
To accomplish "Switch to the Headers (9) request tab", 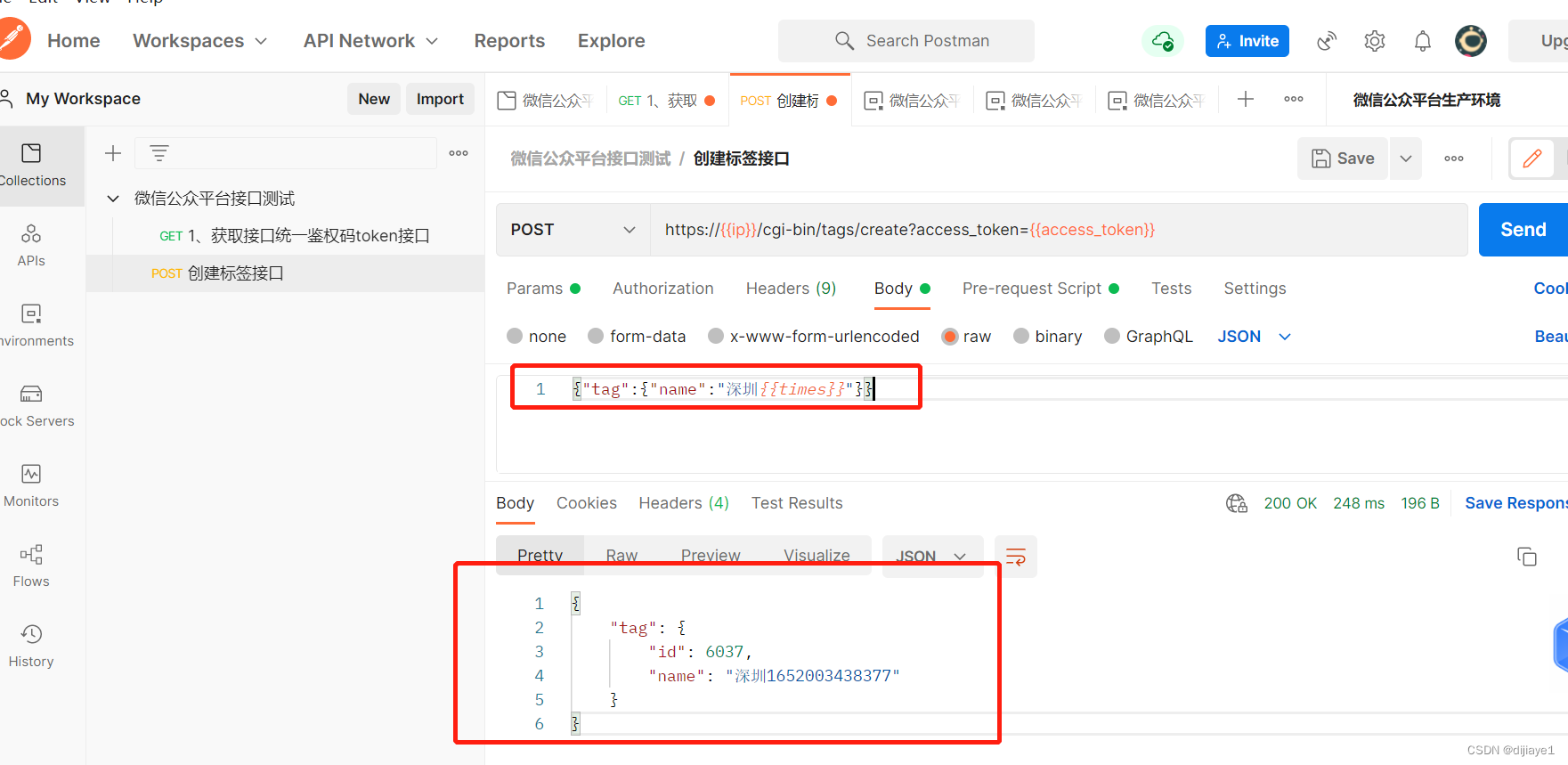I will [791, 289].
